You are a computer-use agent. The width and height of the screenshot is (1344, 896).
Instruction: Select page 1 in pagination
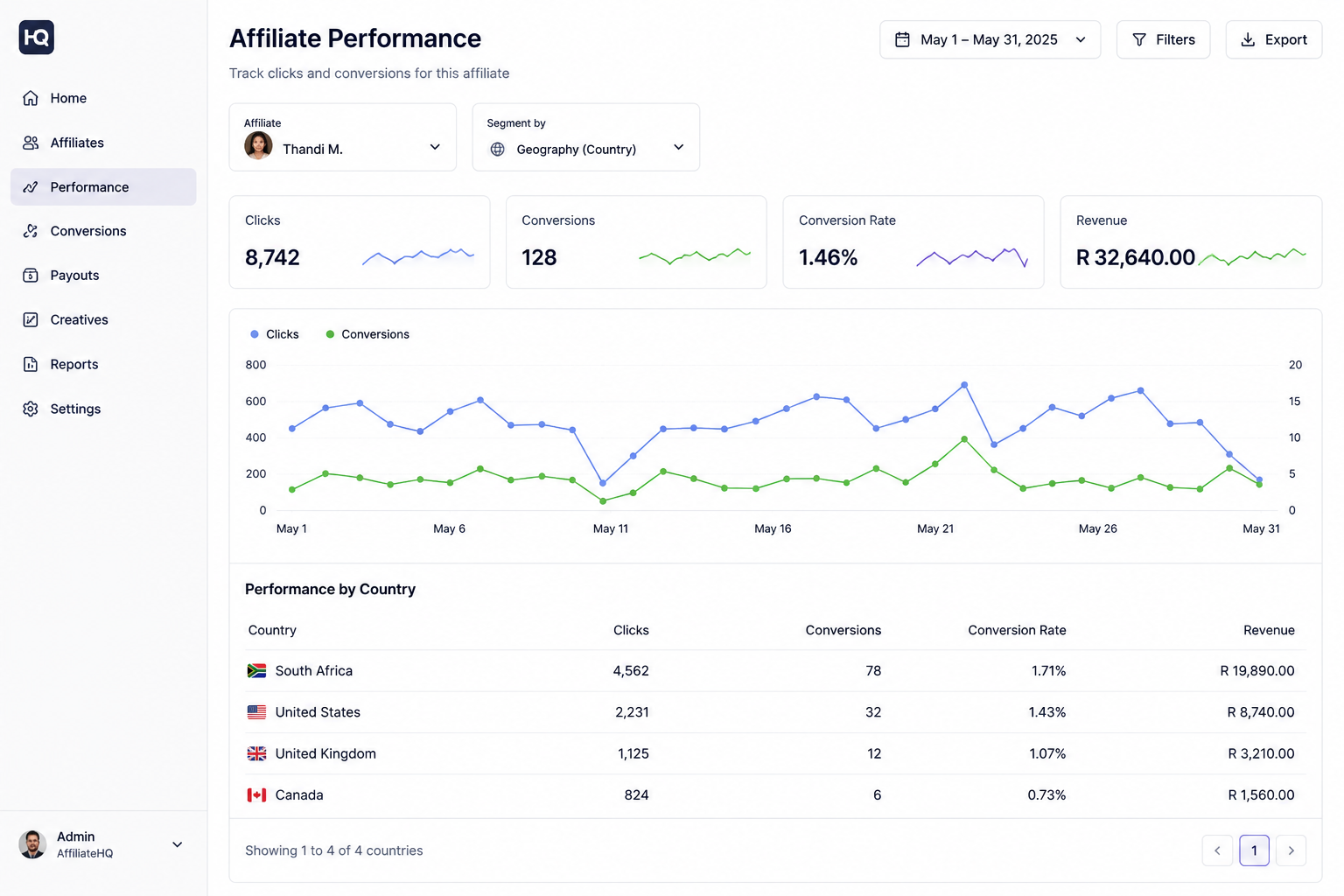(x=1254, y=850)
